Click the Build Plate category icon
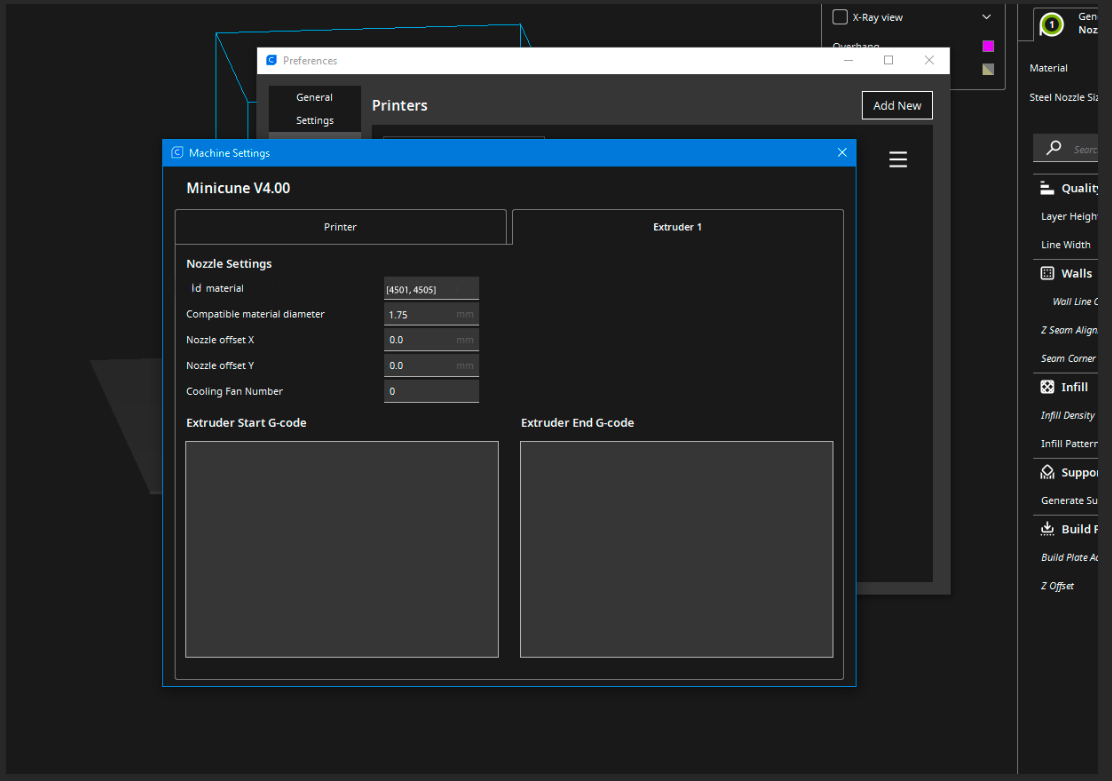Screen dimensions: 1112x781 point(1047,528)
